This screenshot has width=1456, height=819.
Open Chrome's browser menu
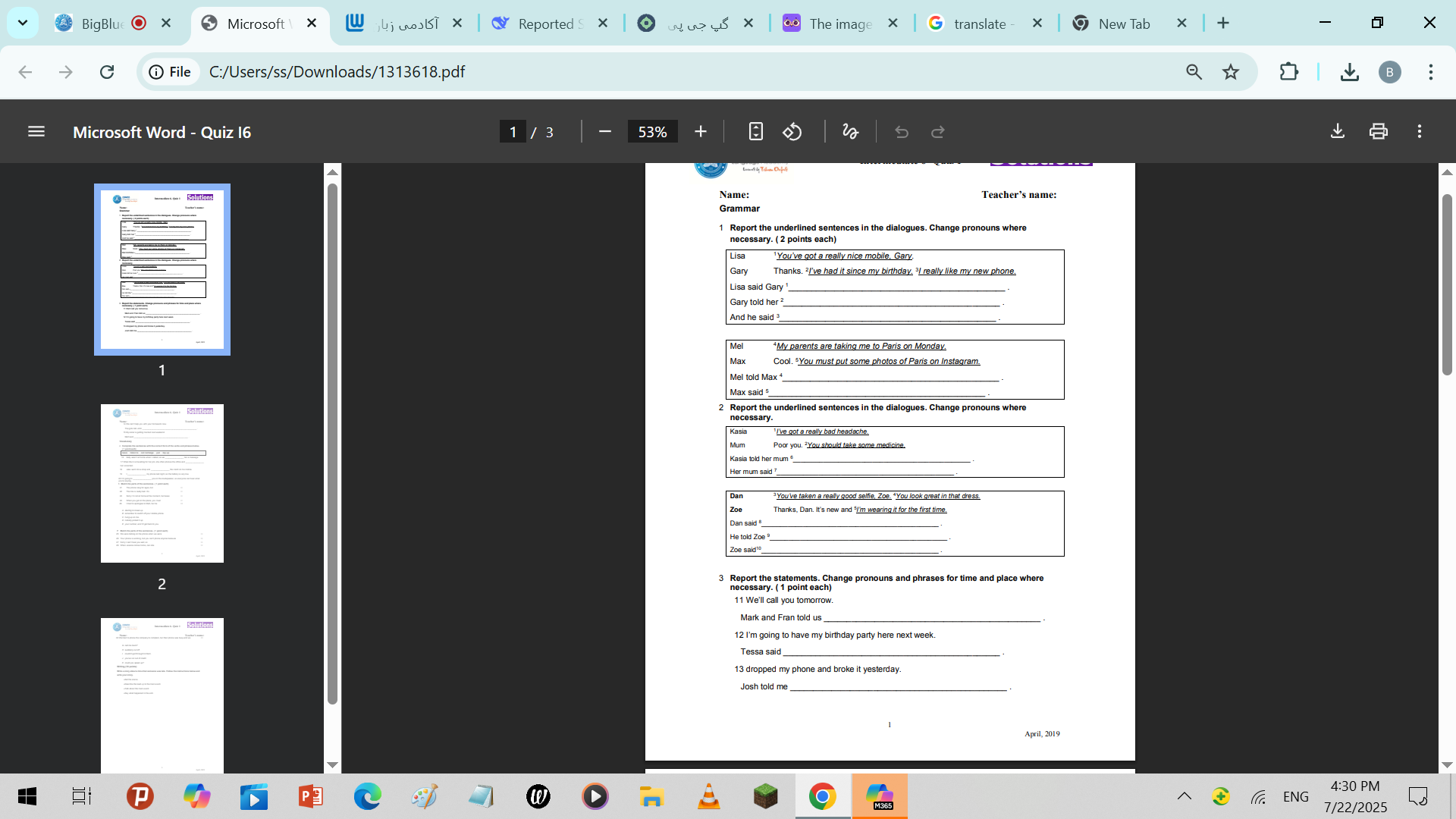click(x=1432, y=72)
